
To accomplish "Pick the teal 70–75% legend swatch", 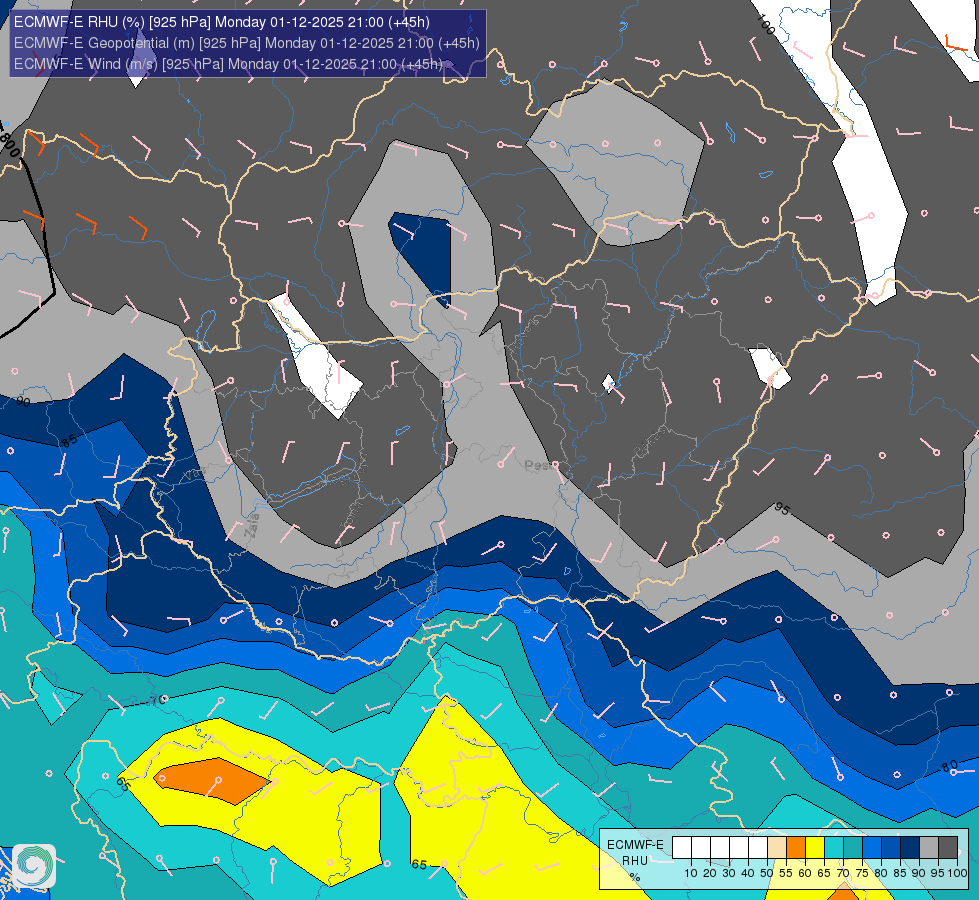I will point(853,848).
